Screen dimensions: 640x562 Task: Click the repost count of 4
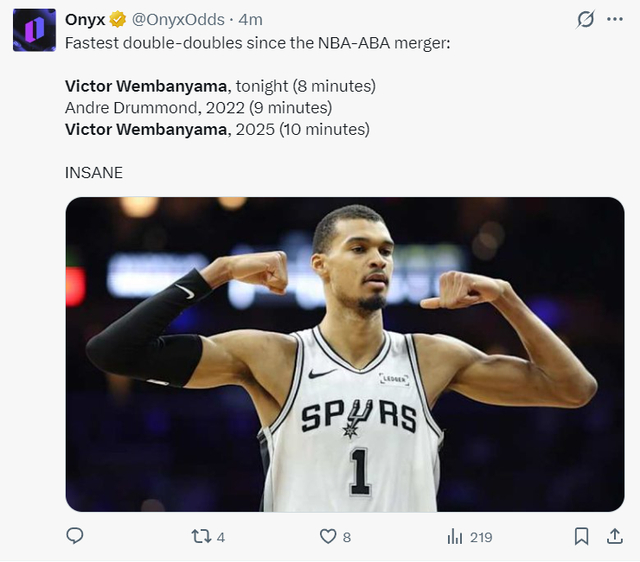tap(220, 537)
